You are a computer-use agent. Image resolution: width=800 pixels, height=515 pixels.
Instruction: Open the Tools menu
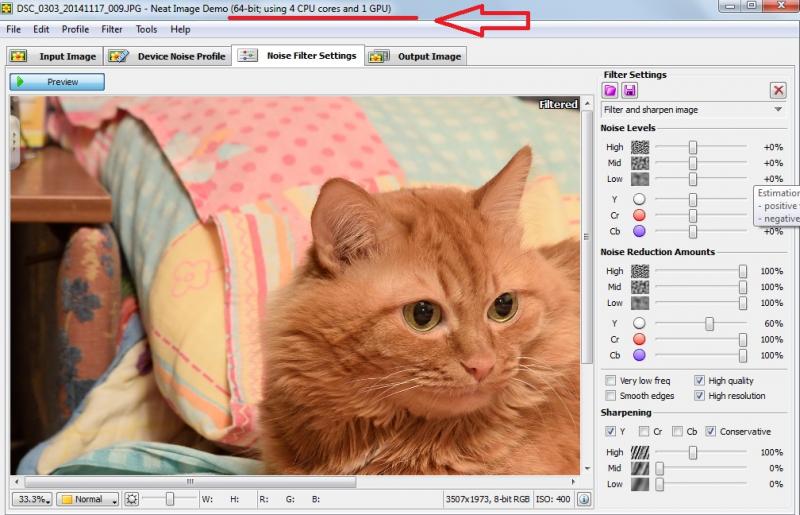tap(146, 30)
